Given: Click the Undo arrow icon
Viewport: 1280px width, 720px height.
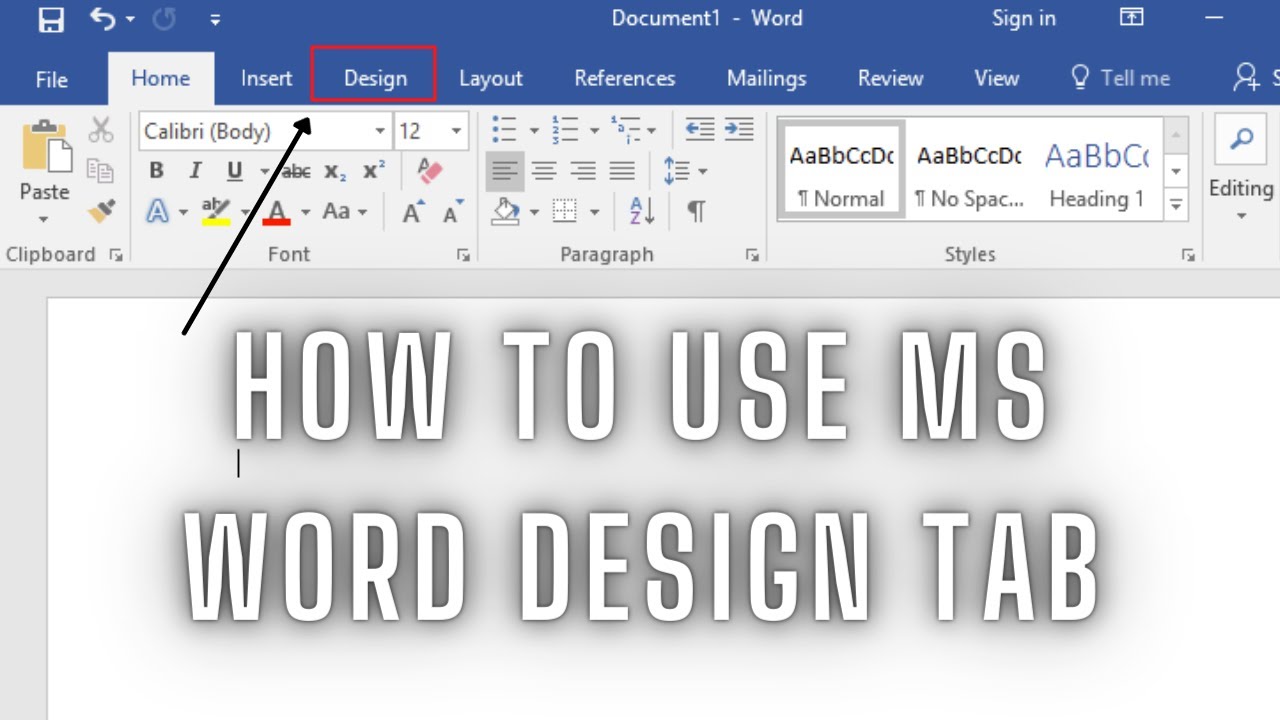Looking at the screenshot, I should (x=102, y=18).
